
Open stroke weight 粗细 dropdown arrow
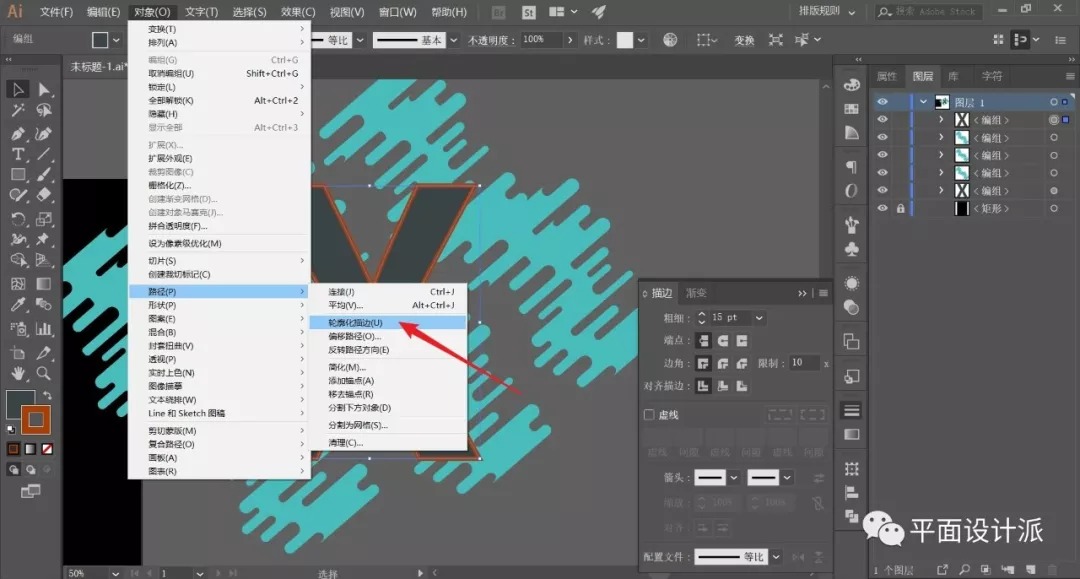(x=759, y=317)
